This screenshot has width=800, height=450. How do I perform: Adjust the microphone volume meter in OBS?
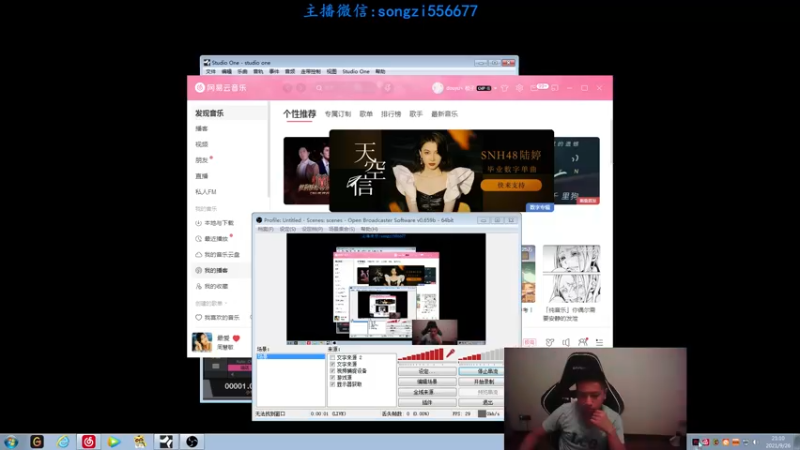pos(421,355)
